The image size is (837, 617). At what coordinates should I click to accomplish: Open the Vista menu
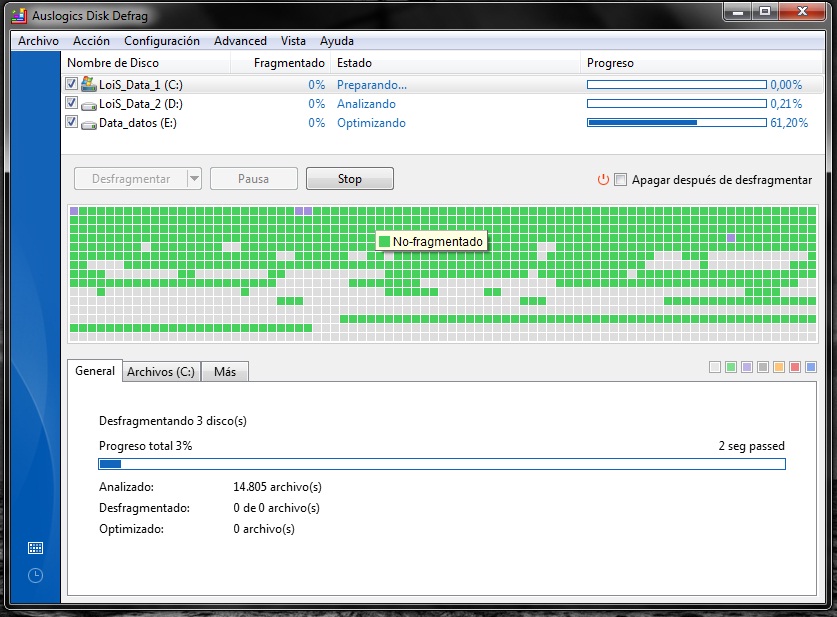[293, 41]
